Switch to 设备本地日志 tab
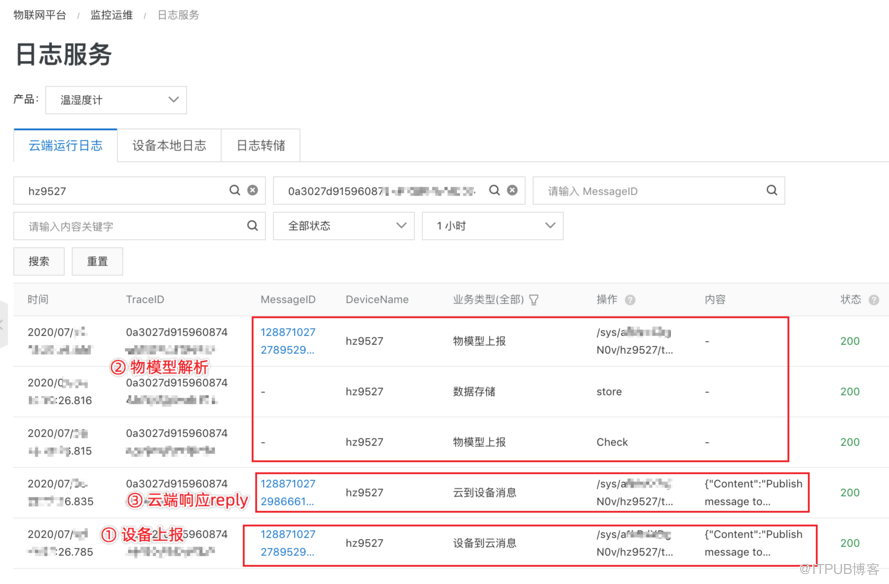 tap(169, 146)
